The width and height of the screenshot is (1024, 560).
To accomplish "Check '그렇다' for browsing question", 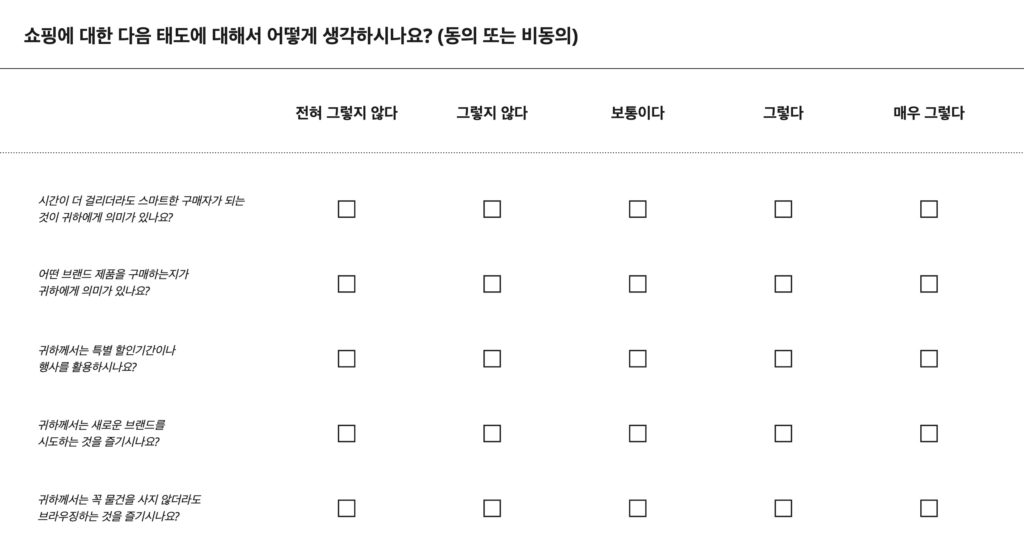I will [783, 508].
